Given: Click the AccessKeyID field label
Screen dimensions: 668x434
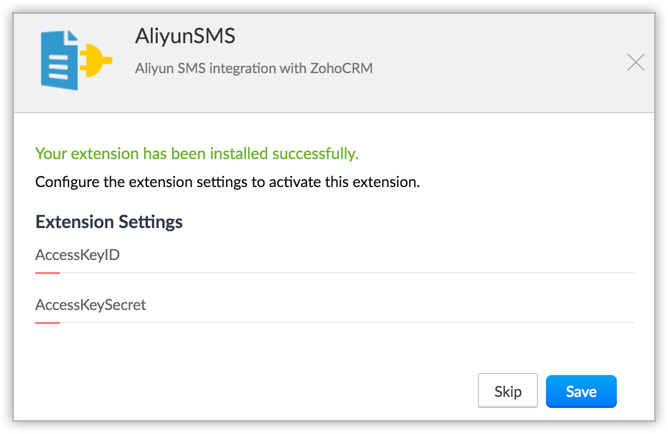Looking at the screenshot, I should pyautogui.click(x=78, y=255).
